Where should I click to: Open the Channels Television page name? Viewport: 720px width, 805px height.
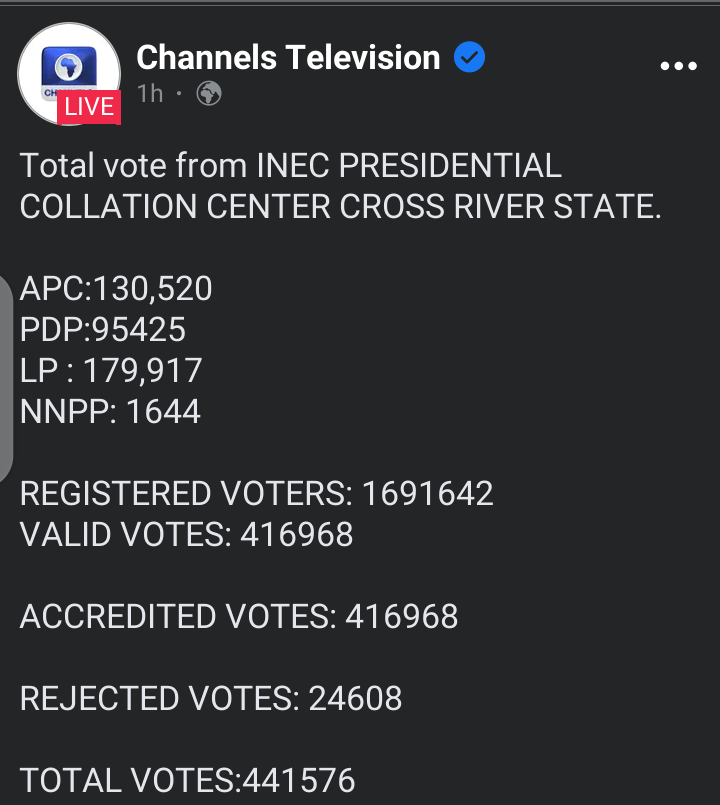click(288, 58)
